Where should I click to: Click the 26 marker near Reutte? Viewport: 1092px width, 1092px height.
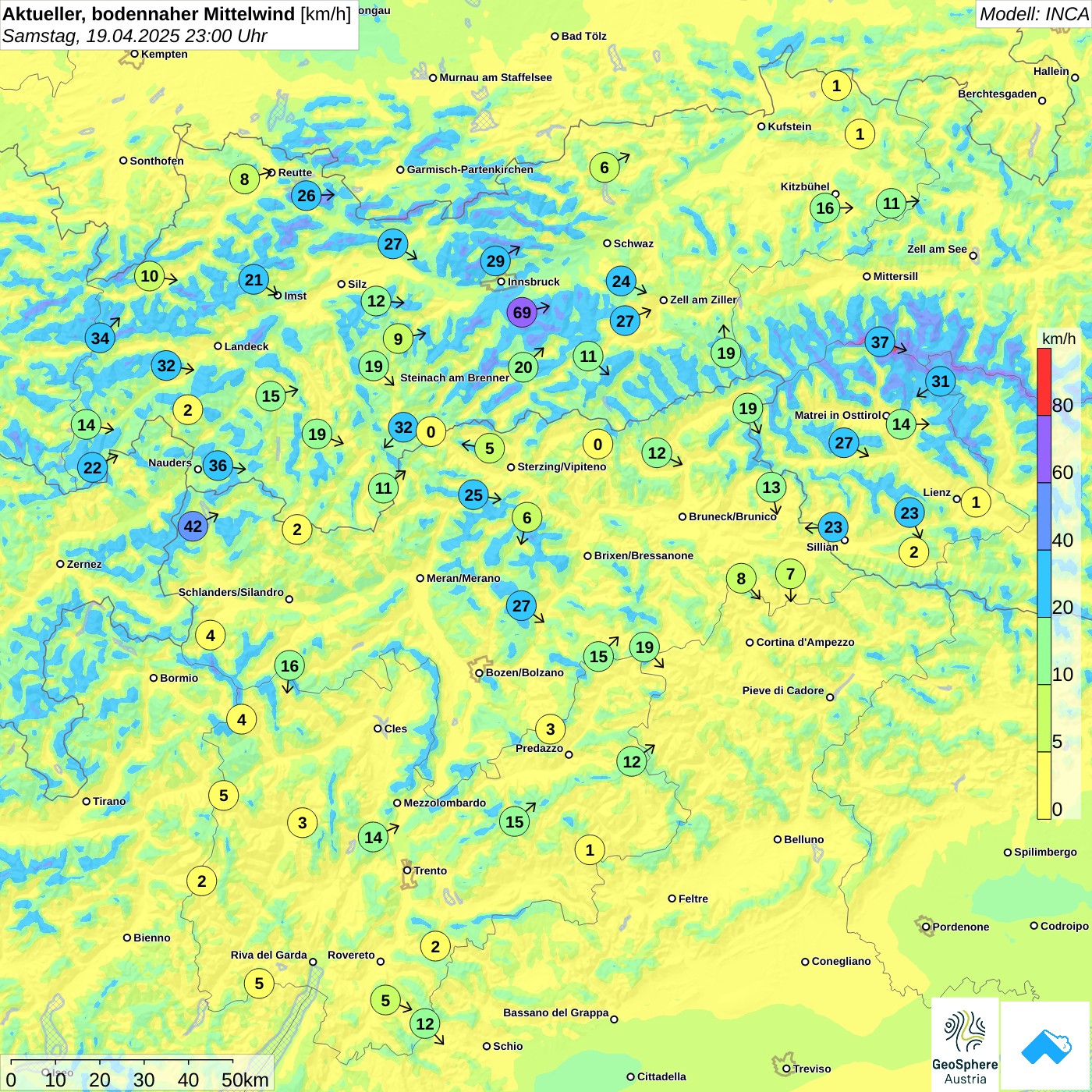307,196
